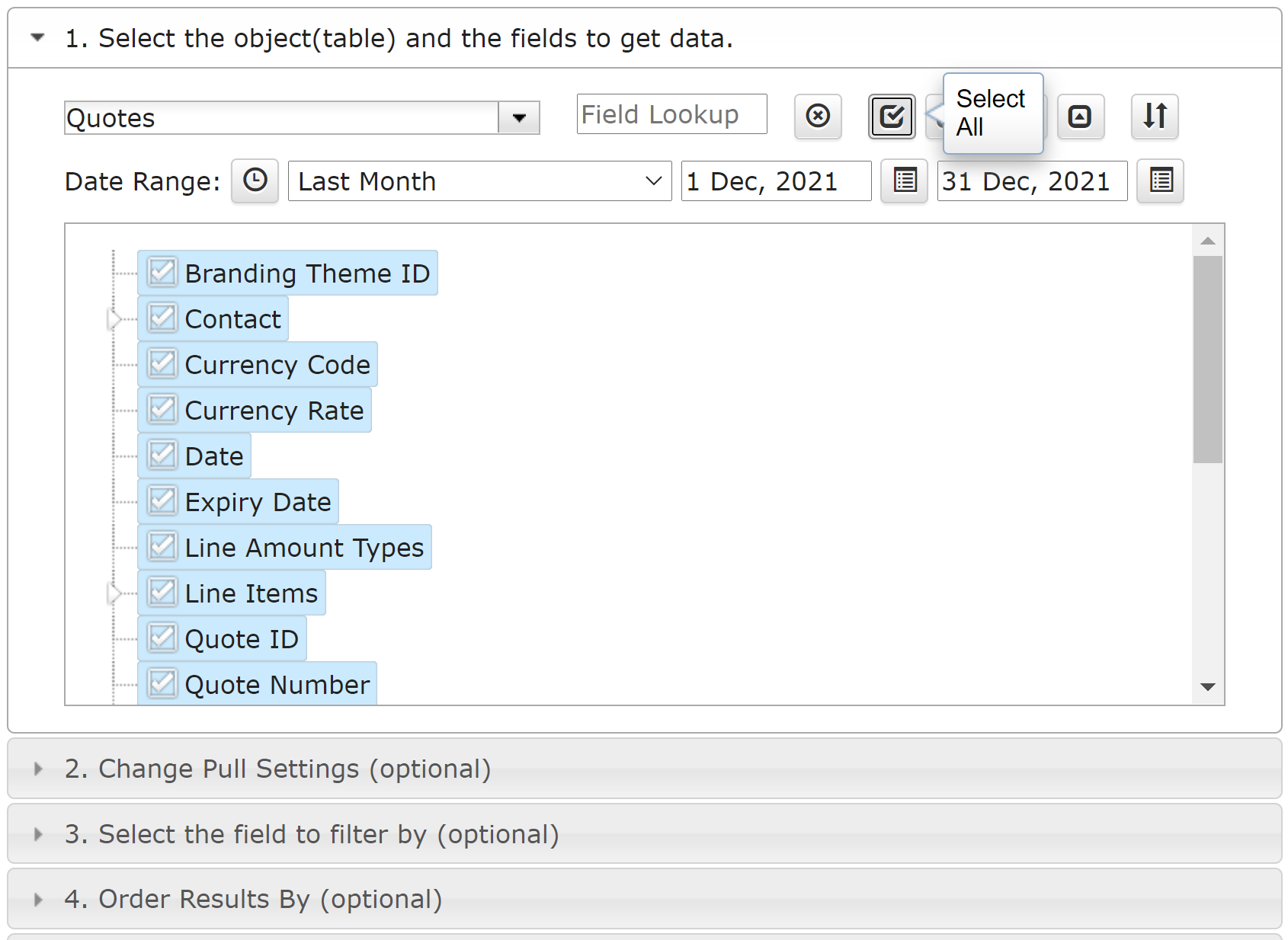Uncheck the Currency Code field
Image resolution: width=1288 pixels, height=940 pixels.
tap(162, 364)
